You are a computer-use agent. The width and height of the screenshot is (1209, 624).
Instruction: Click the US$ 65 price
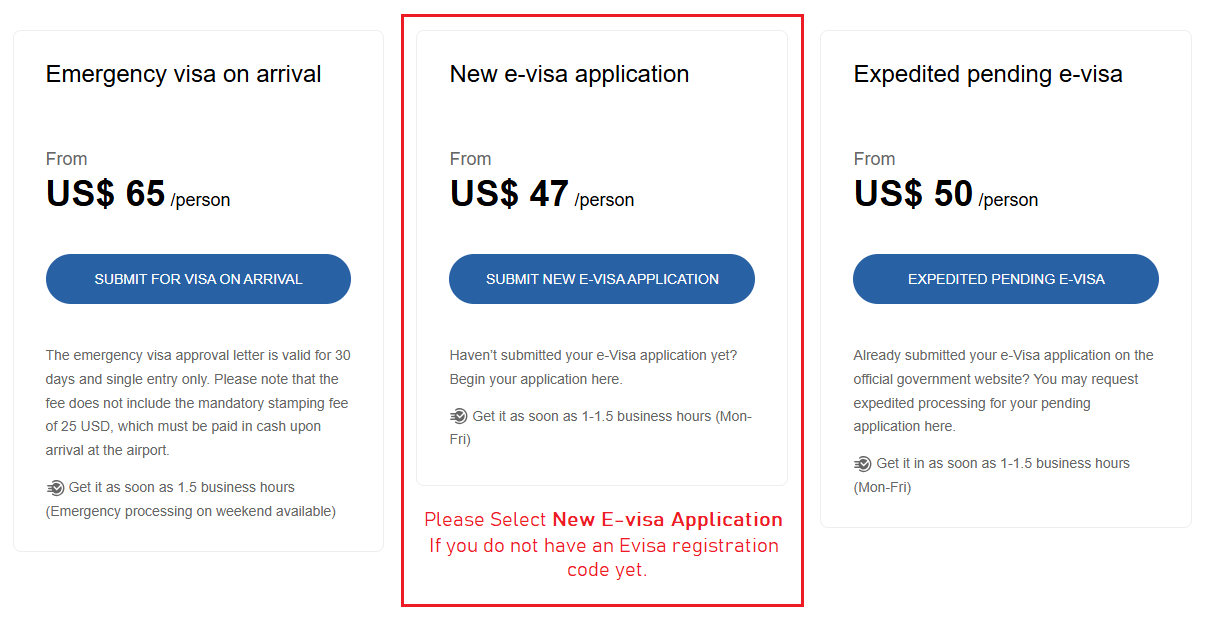[106, 194]
